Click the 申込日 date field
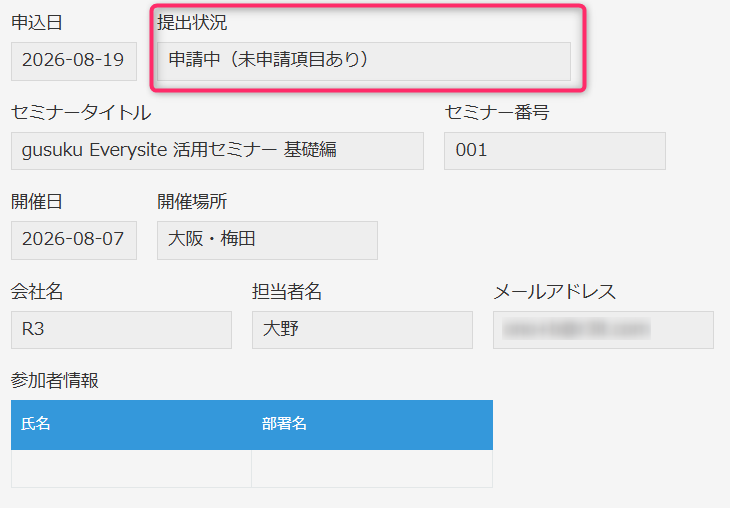 tap(74, 61)
